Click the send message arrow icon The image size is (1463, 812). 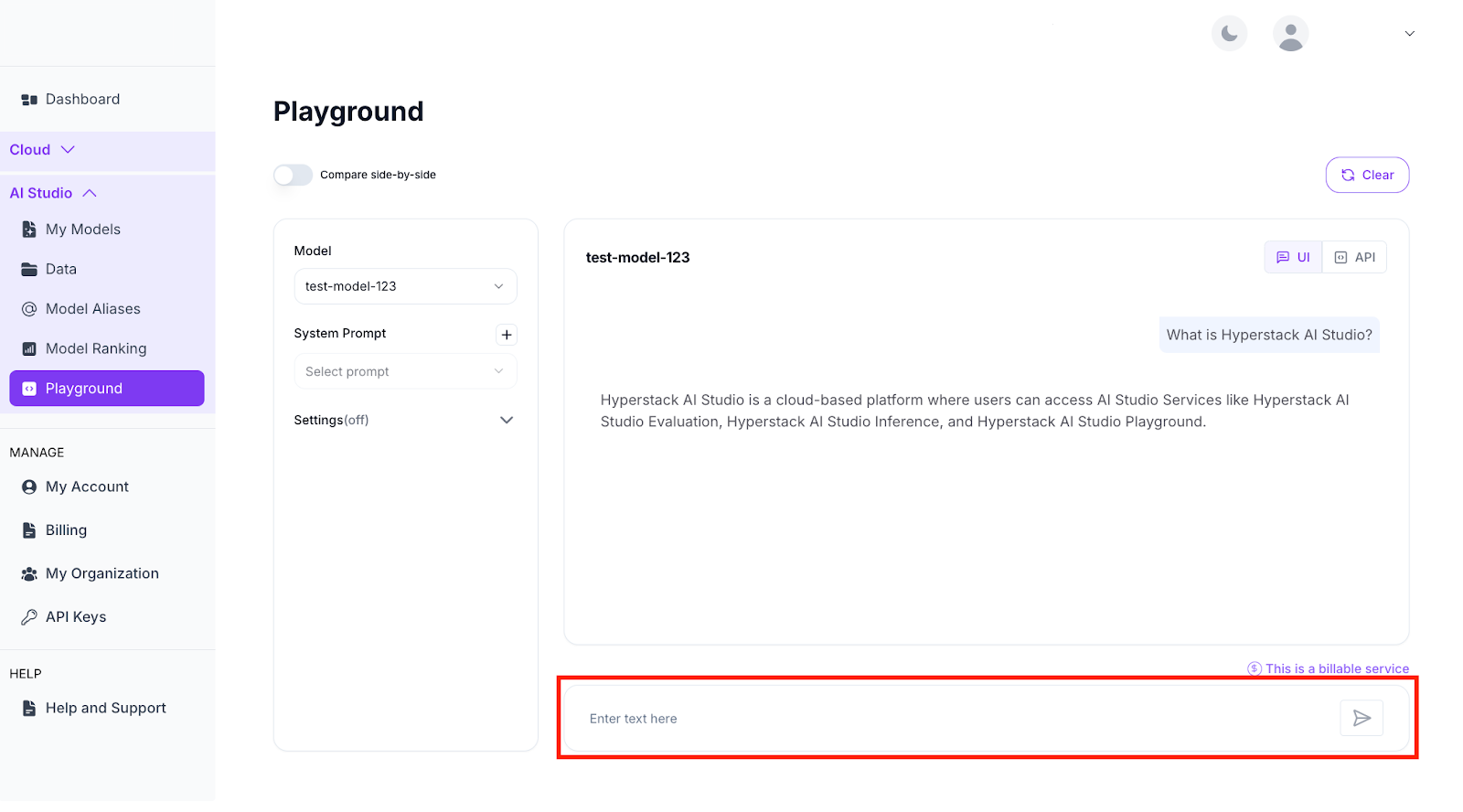(x=1362, y=719)
